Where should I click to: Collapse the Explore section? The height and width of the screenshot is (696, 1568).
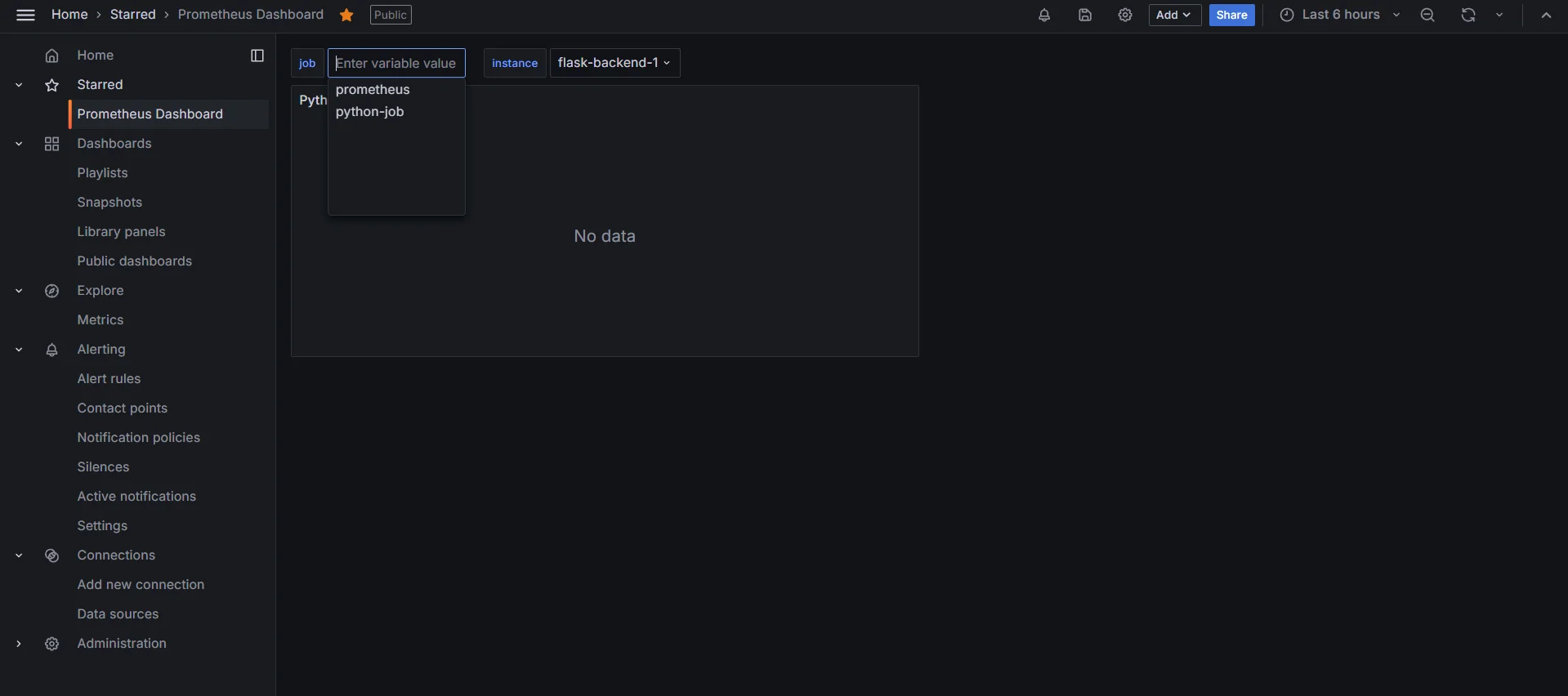point(19,291)
